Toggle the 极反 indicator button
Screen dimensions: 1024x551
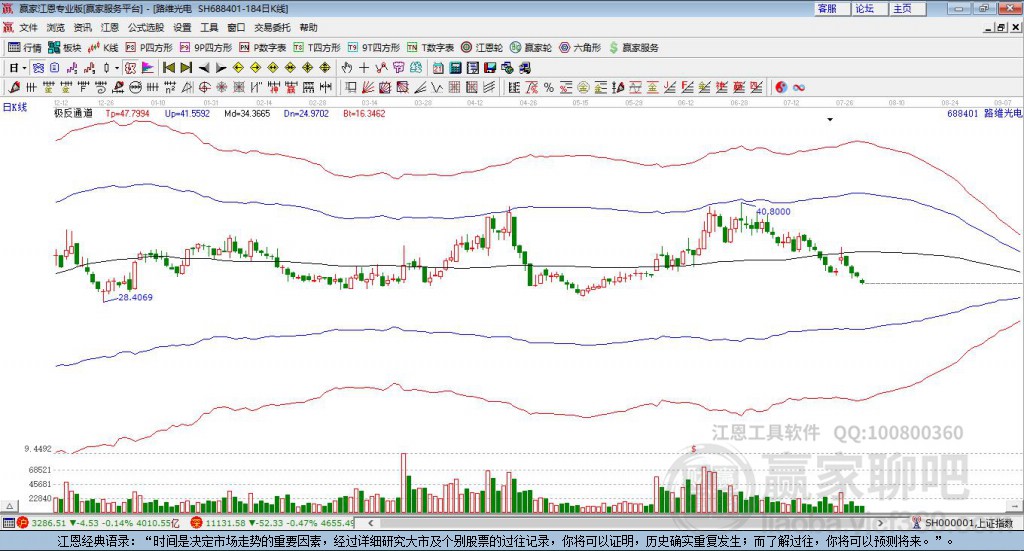point(130,68)
